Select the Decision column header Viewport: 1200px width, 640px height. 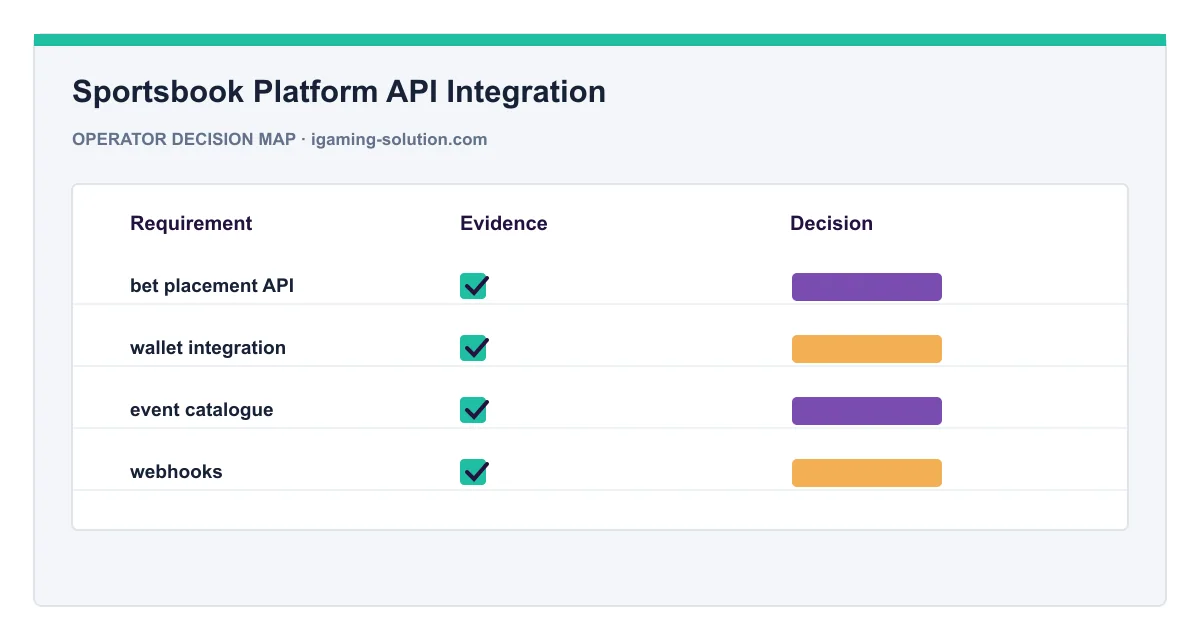[831, 224]
